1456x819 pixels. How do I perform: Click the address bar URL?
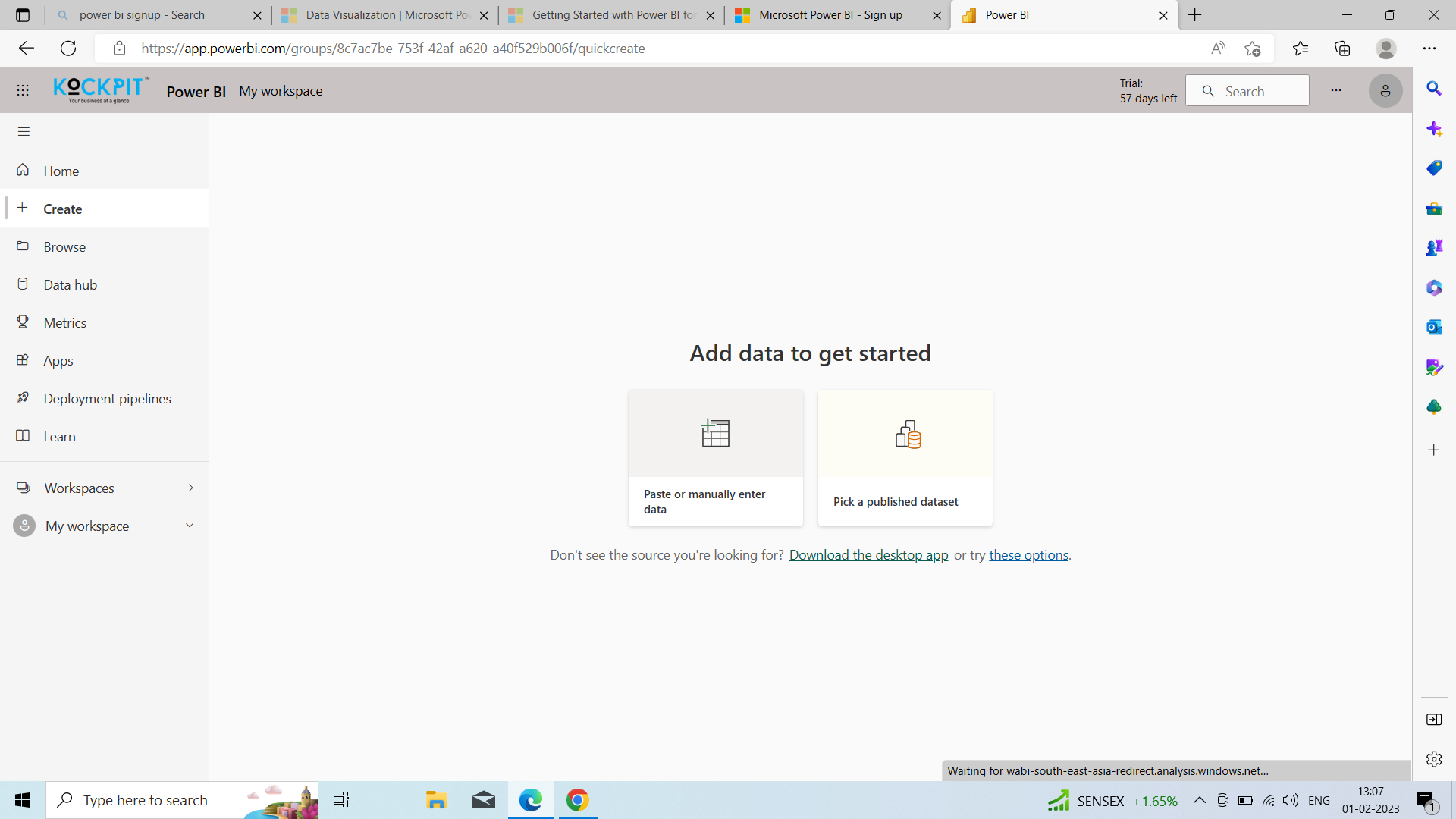coord(393,49)
